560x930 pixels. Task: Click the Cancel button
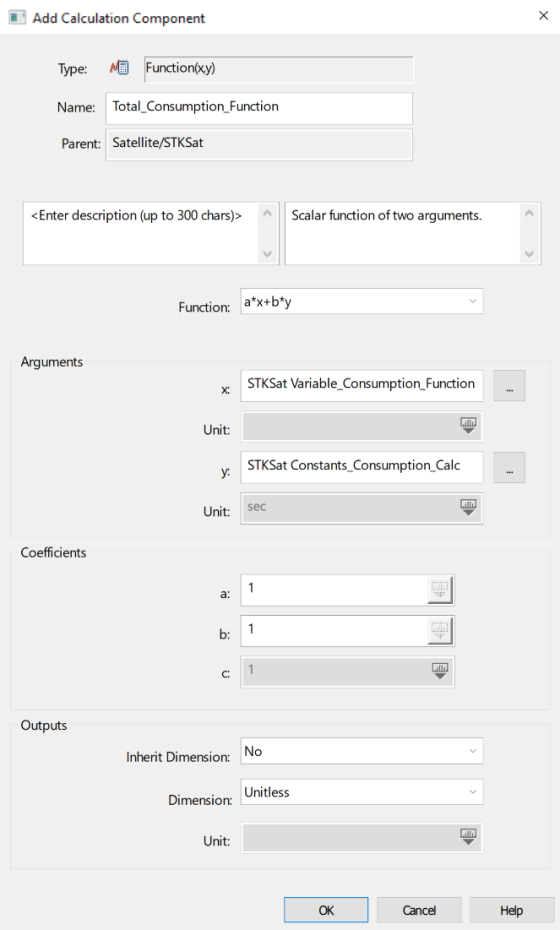[419, 910]
